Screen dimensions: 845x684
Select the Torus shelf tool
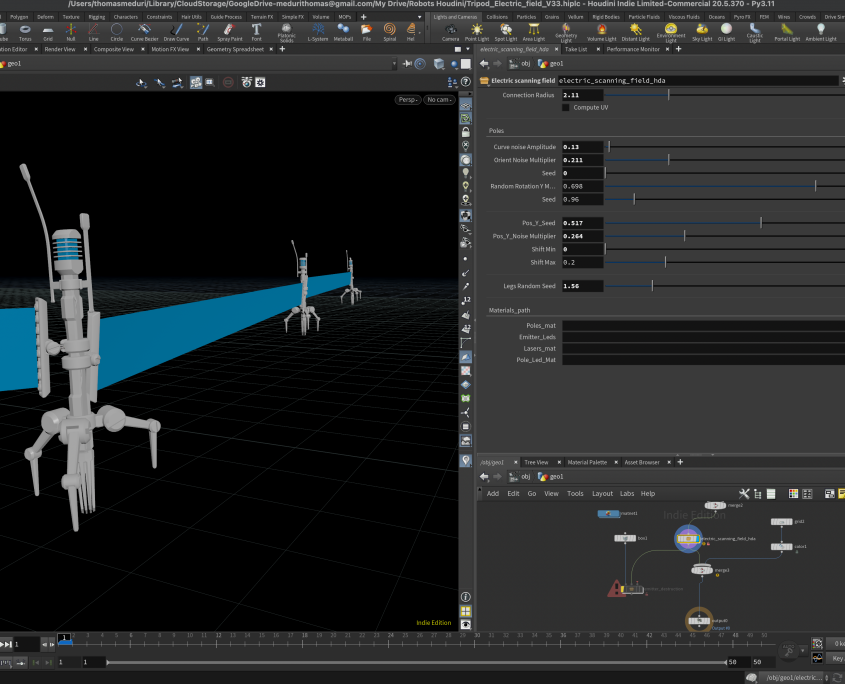tap(23, 32)
